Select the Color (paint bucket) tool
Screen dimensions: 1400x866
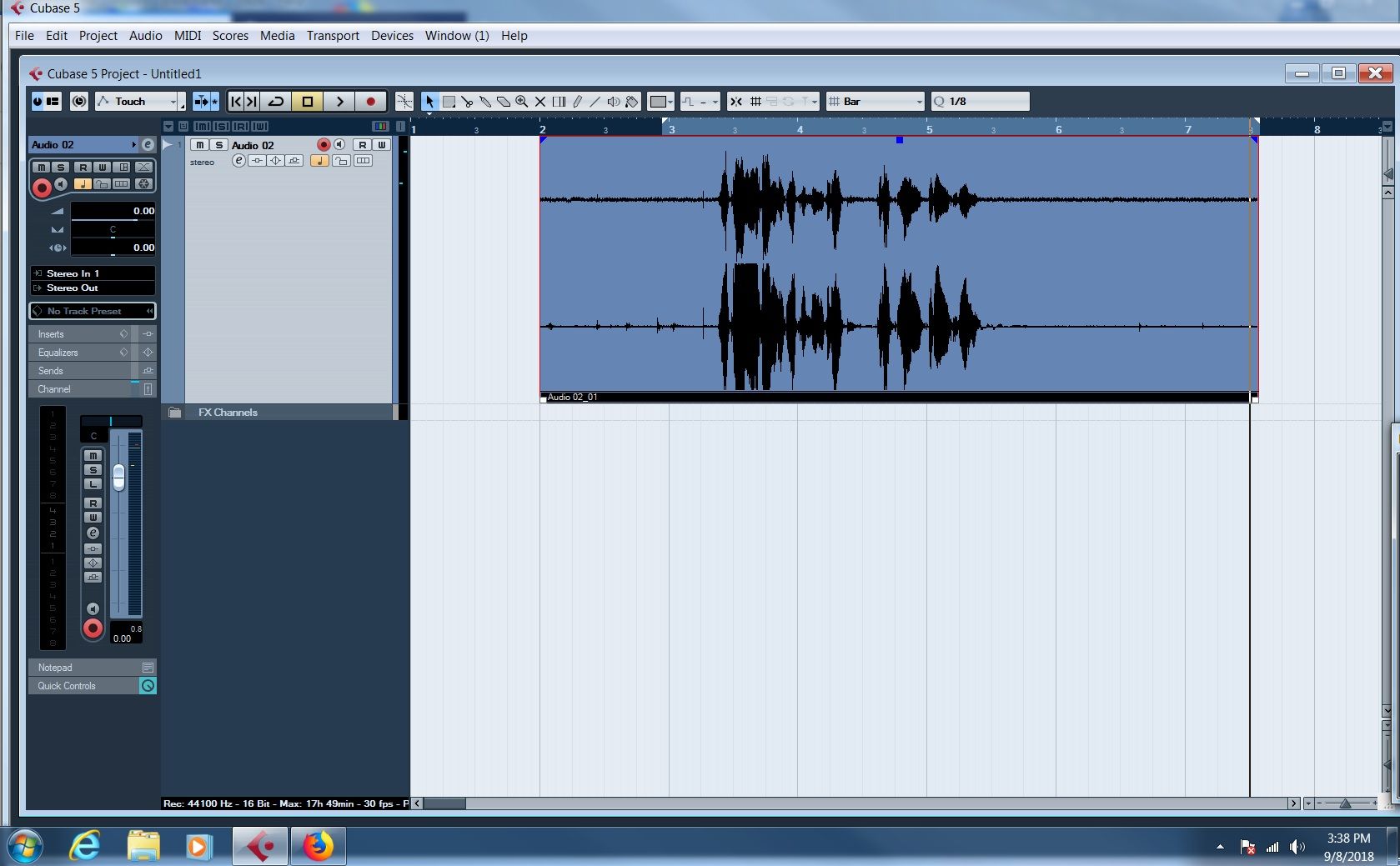point(631,101)
